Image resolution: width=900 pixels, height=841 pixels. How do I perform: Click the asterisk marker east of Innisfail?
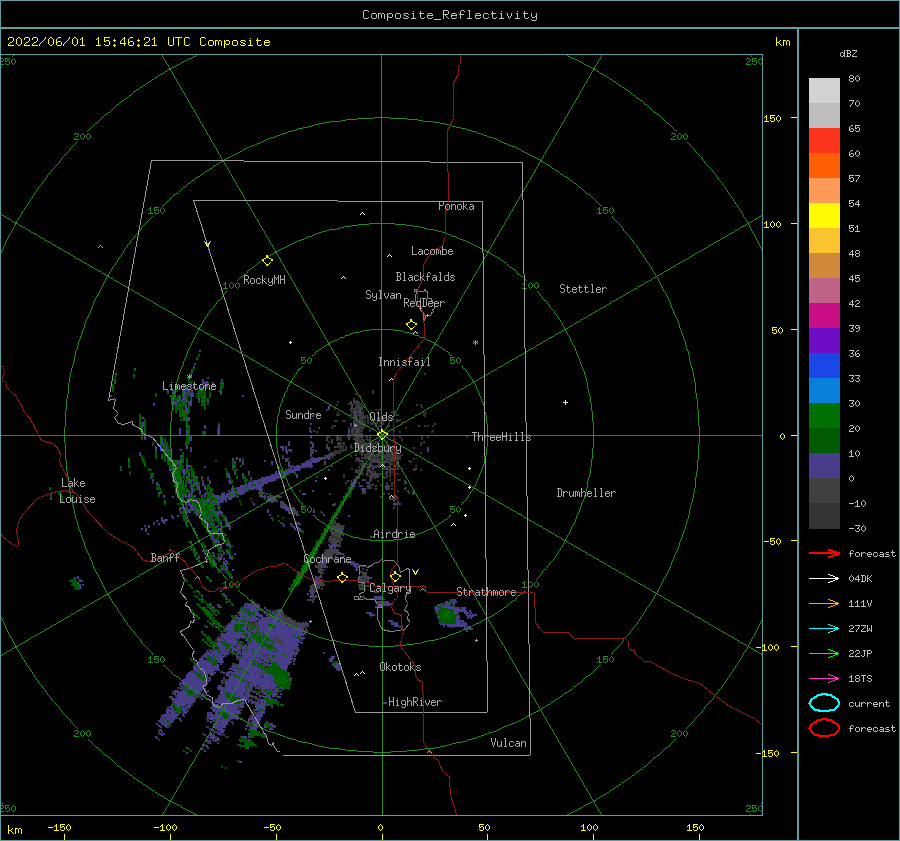(475, 343)
